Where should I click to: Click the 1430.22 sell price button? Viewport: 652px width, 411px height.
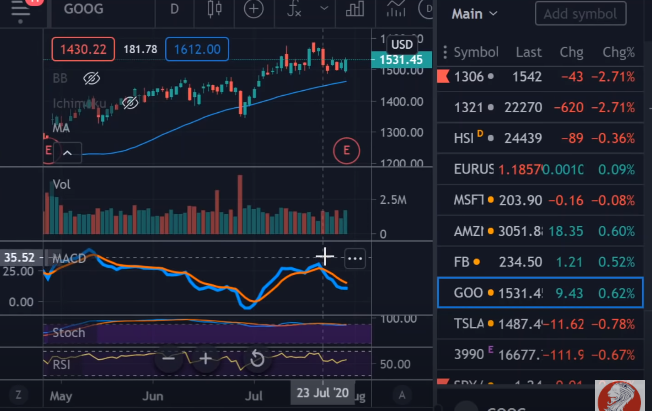tap(83, 49)
